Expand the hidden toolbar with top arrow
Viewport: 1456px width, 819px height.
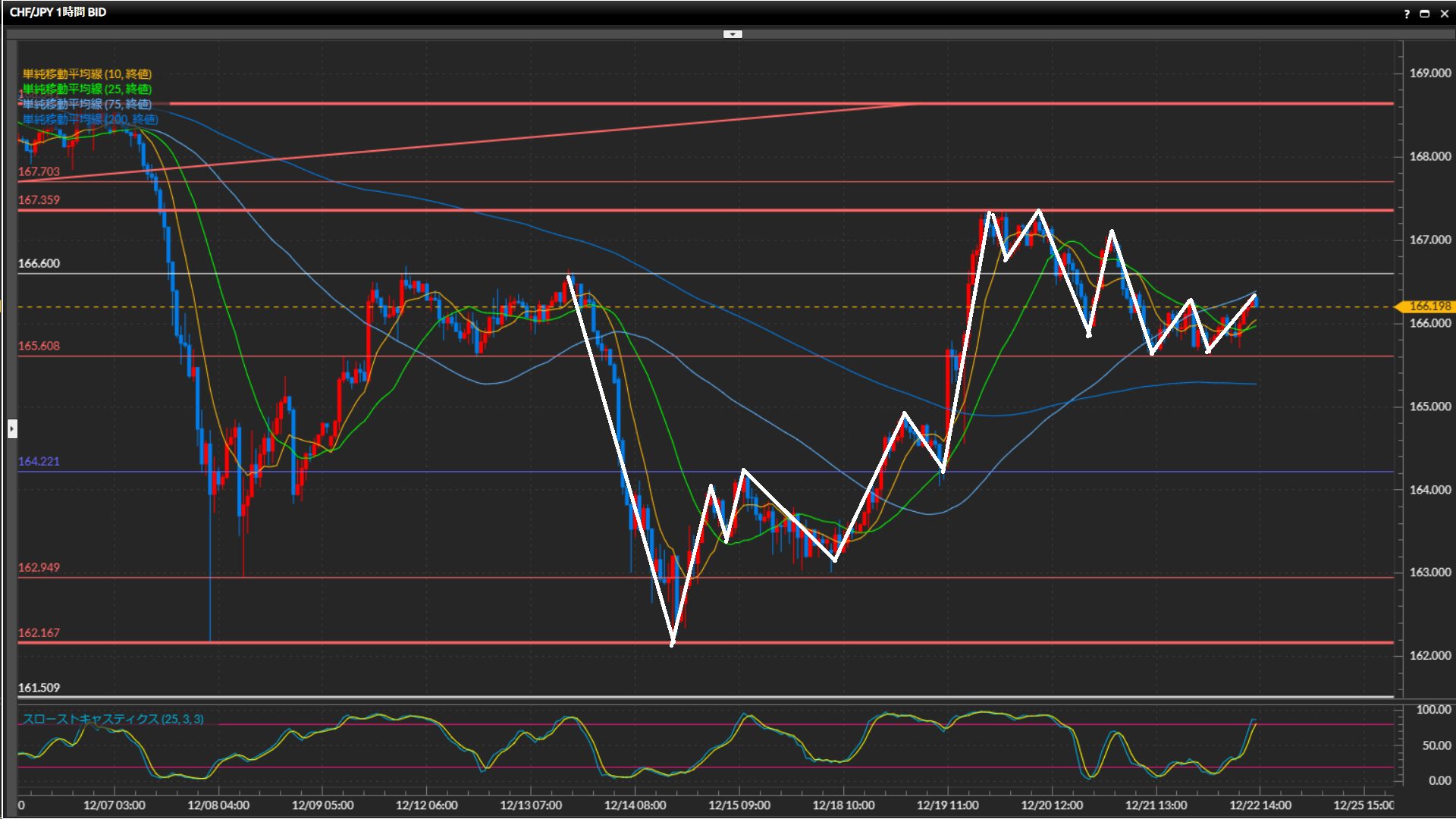(x=733, y=34)
